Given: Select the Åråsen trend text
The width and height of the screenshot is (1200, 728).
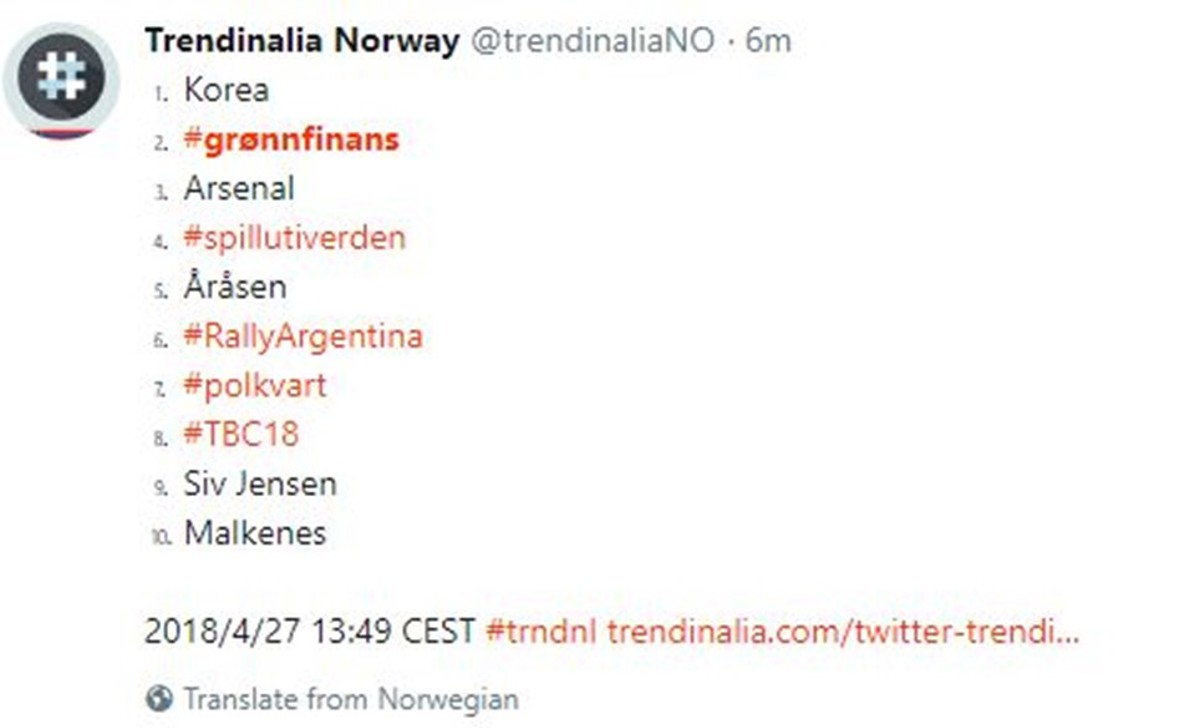Looking at the screenshot, I should coord(233,286).
